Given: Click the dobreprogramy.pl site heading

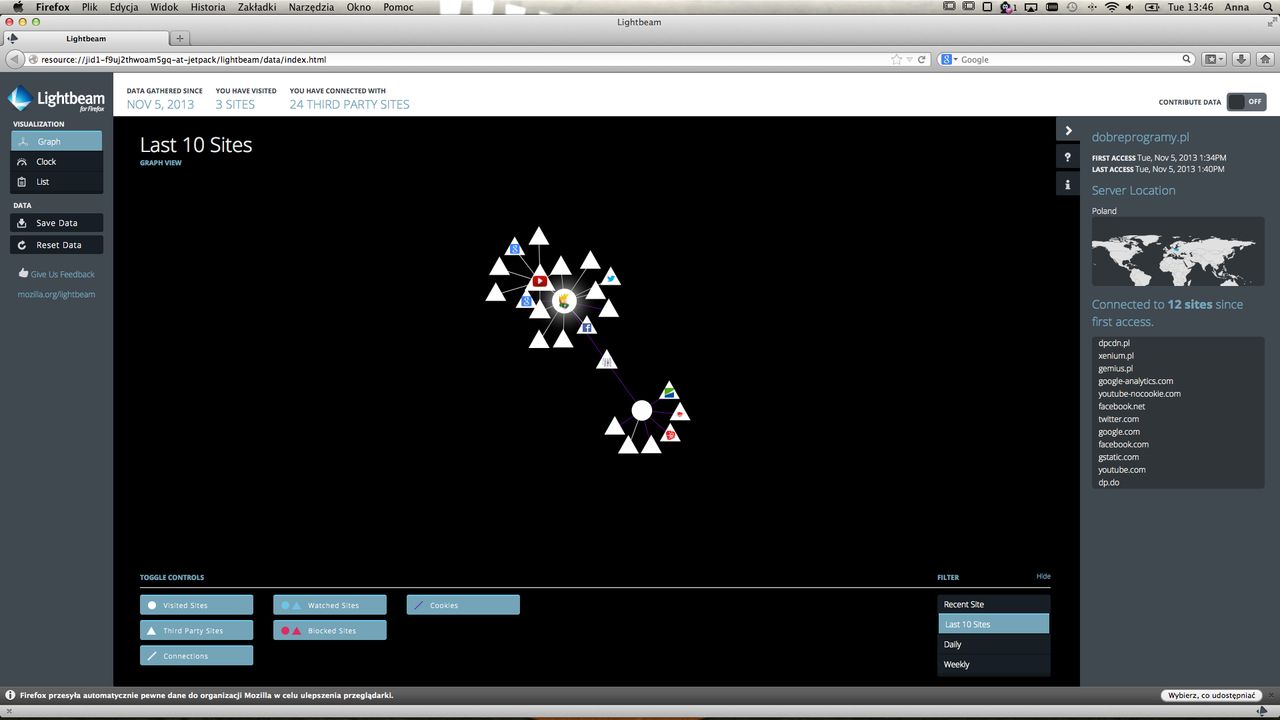Looking at the screenshot, I should [1140, 137].
